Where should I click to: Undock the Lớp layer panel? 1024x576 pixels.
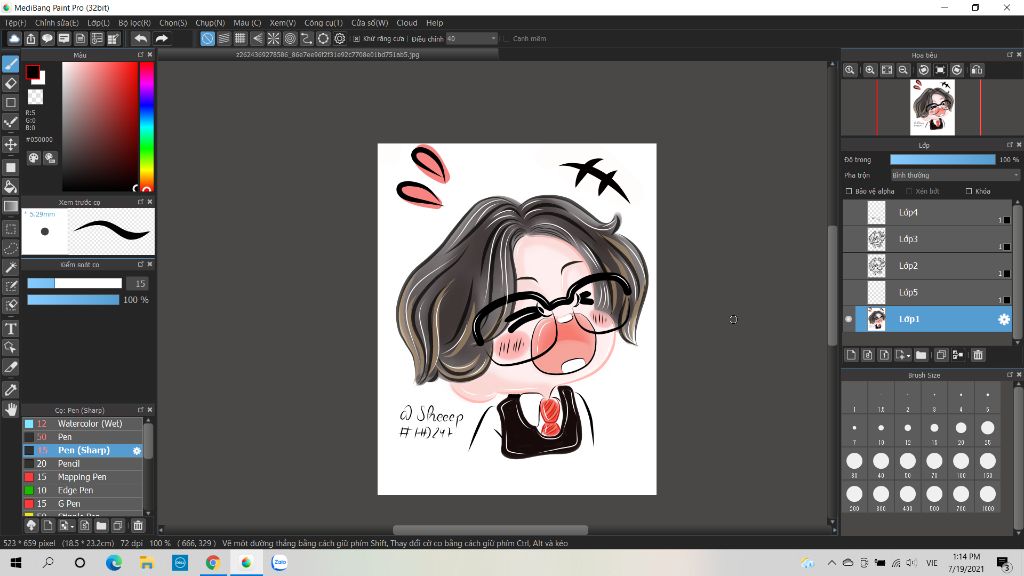tap(1010, 145)
